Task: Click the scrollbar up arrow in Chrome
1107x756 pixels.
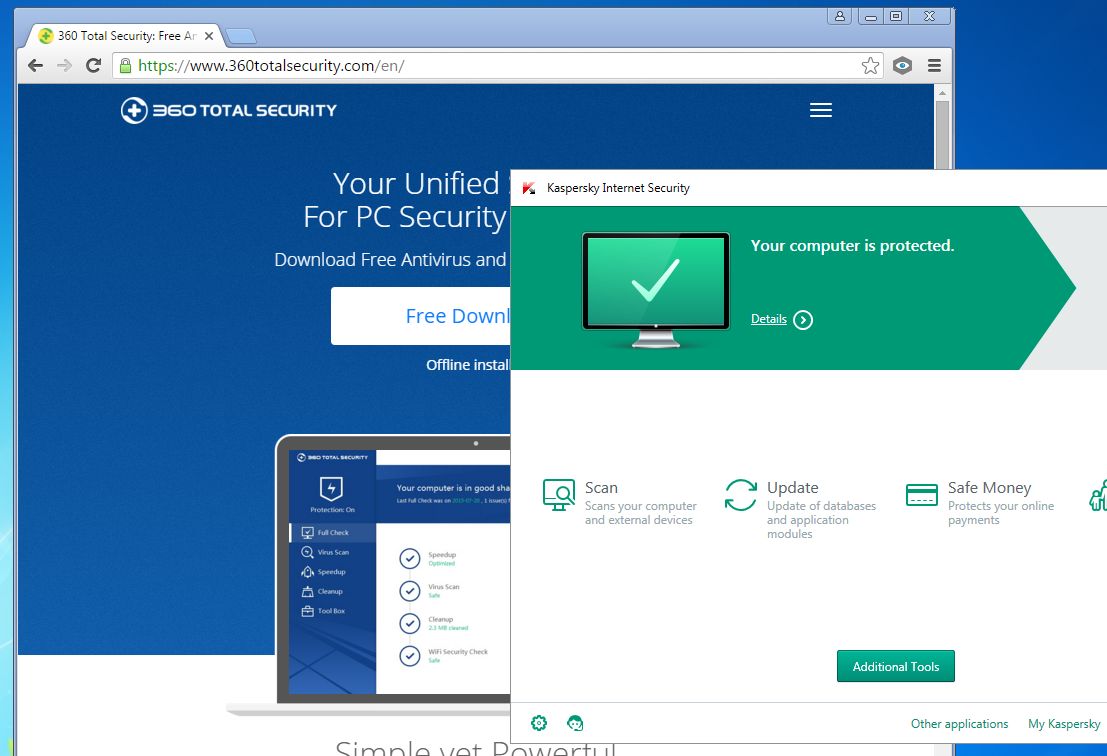Action: (943, 92)
